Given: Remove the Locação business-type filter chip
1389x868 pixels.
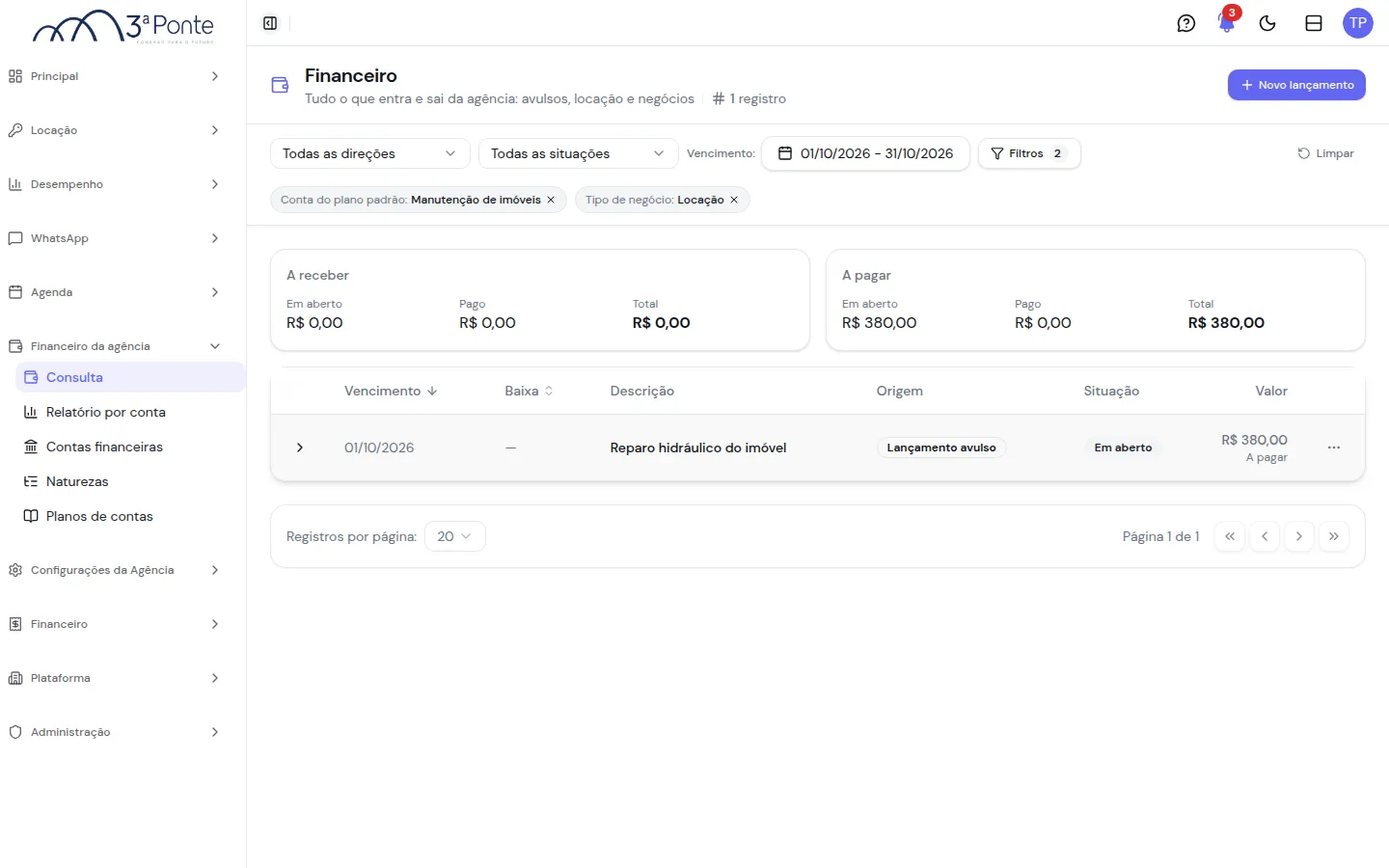Looking at the screenshot, I should tap(734, 200).
